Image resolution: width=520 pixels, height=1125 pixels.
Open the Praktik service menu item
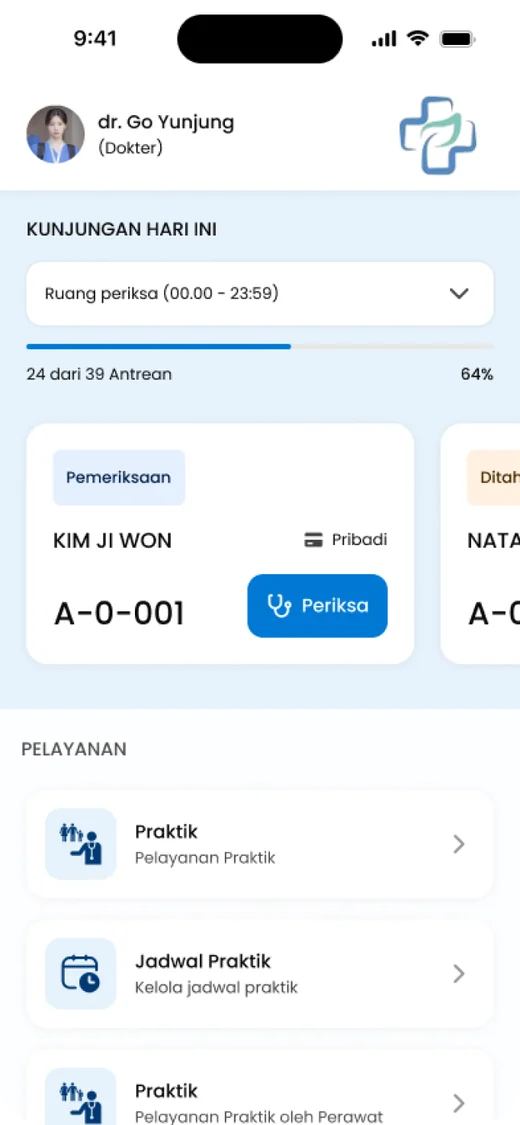[260, 844]
